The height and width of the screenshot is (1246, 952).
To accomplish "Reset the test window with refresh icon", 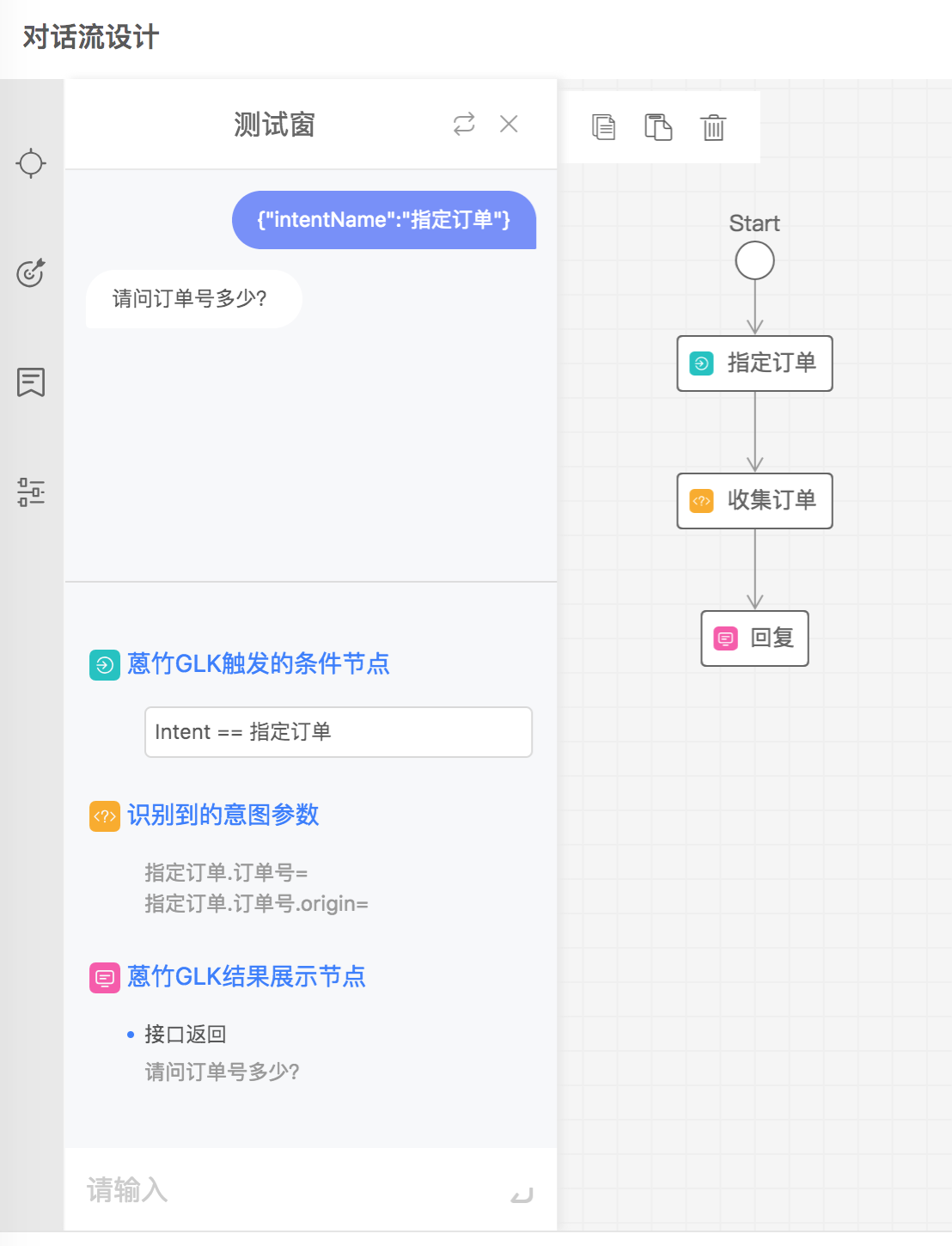I will [464, 125].
